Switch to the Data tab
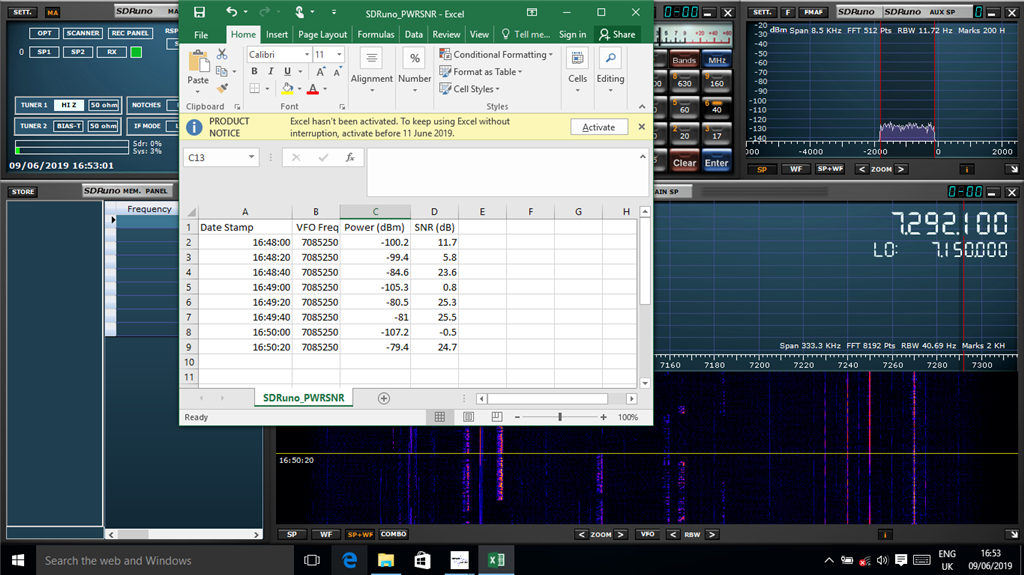The width and height of the screenshot is (1024, 575). pyautogui.click(x=413, y=35)
